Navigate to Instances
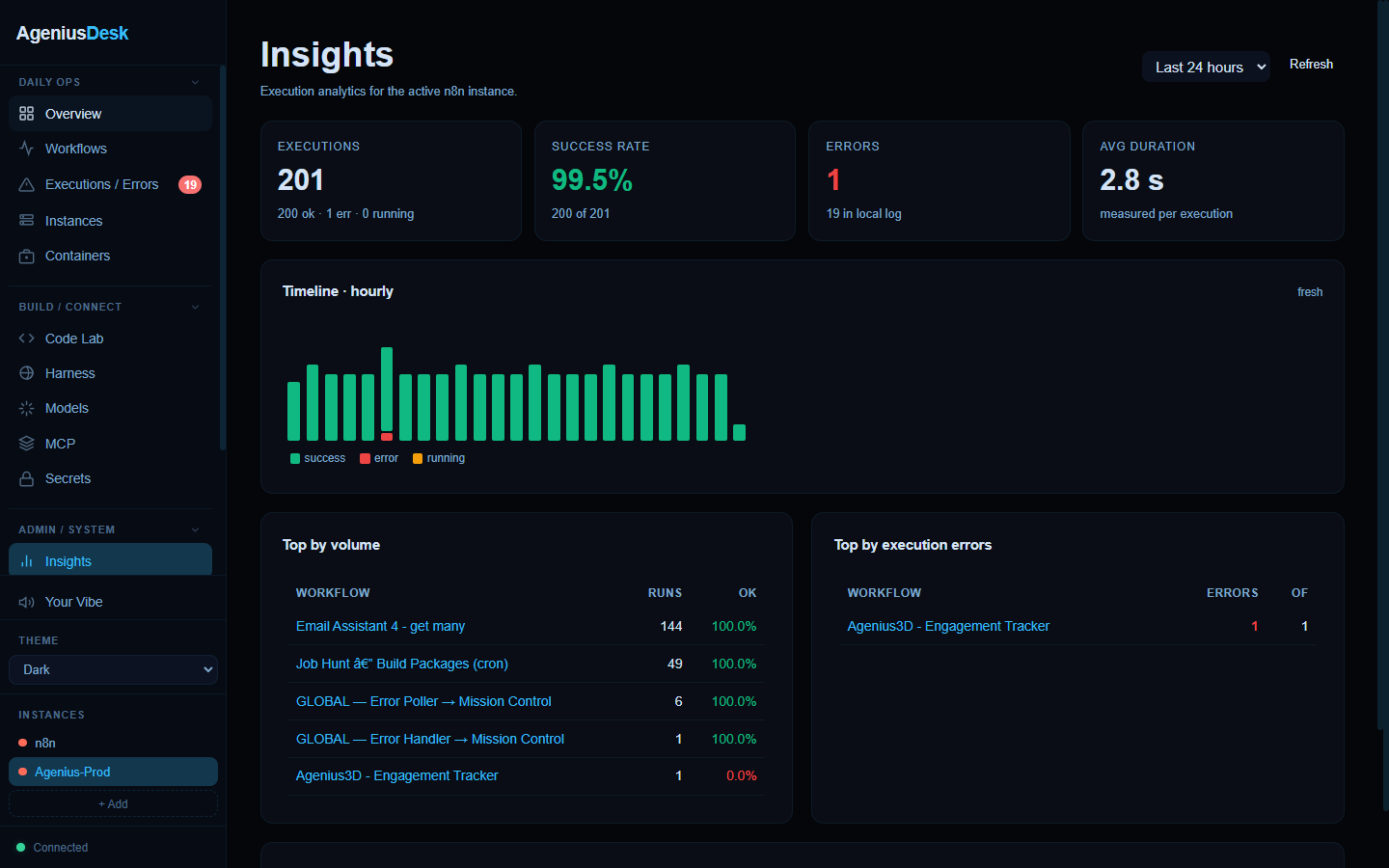This screenshot has height=868, width=1389. (110, 221)
